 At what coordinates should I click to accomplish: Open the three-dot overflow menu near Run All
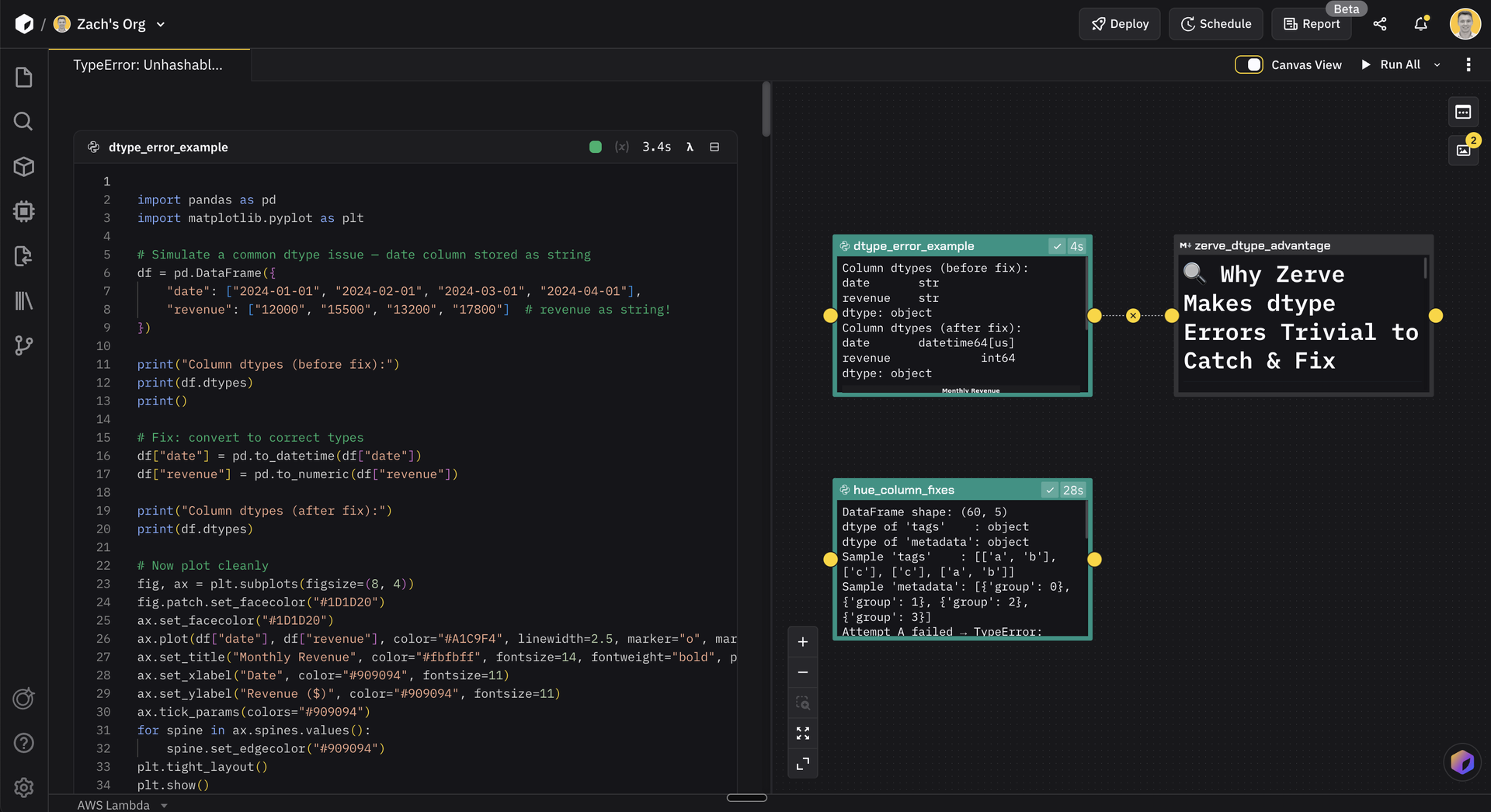coord(1468,64)
